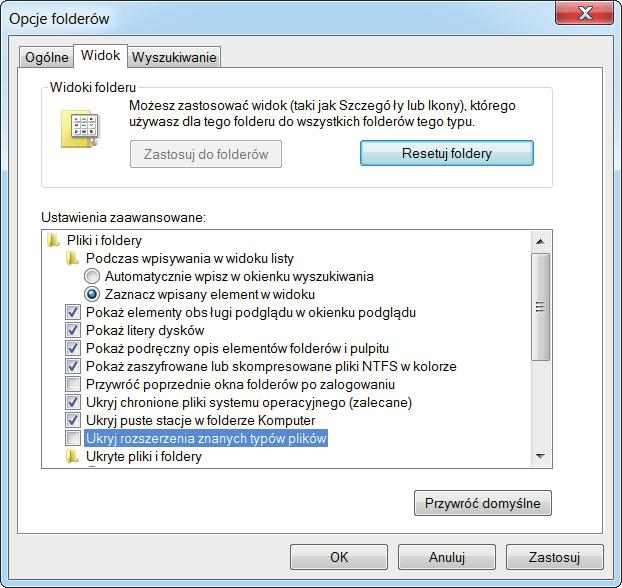Click Podczas wpisywania w widoku listy folder icon
Image resolution: width=622 pixels, height=588 pixels.
click(72, 258)
